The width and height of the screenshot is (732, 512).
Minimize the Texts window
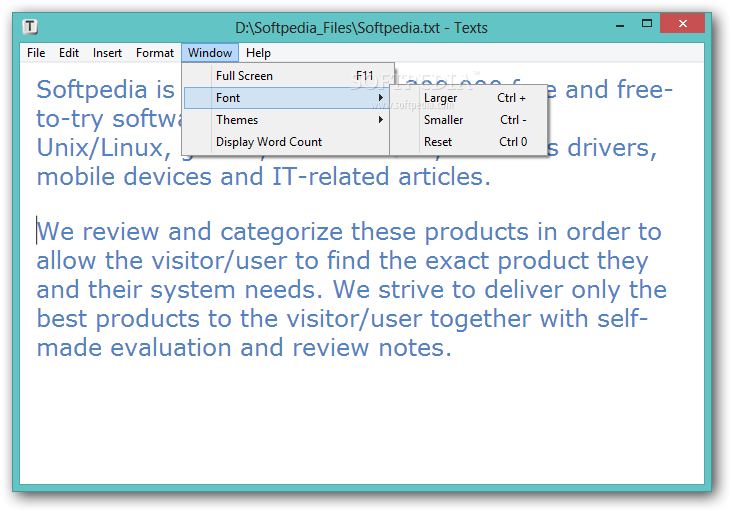pos(620,26)
